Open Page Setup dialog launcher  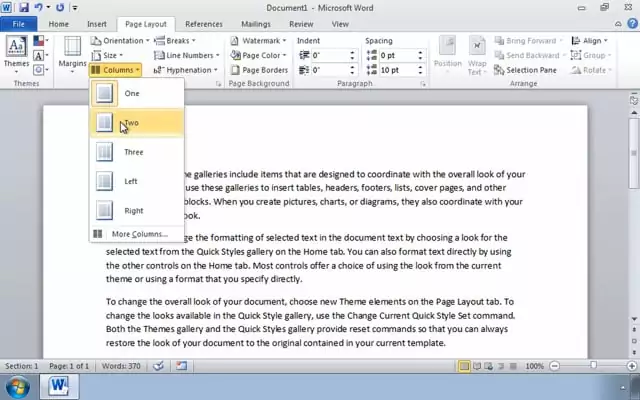click(218, 84)
